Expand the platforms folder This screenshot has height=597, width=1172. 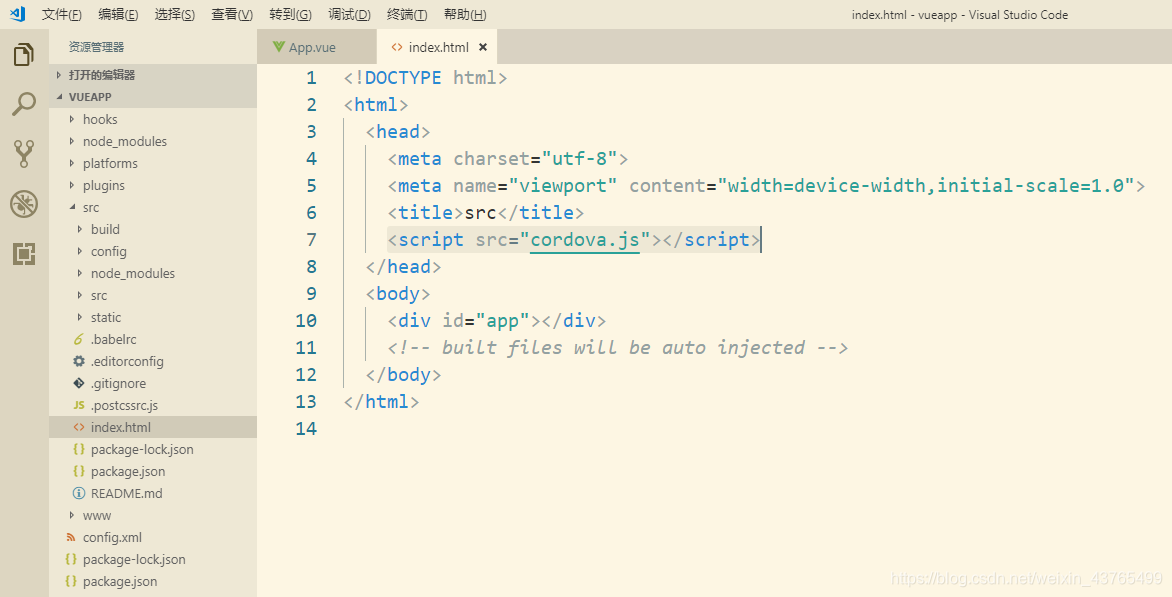tap(152, 163)
